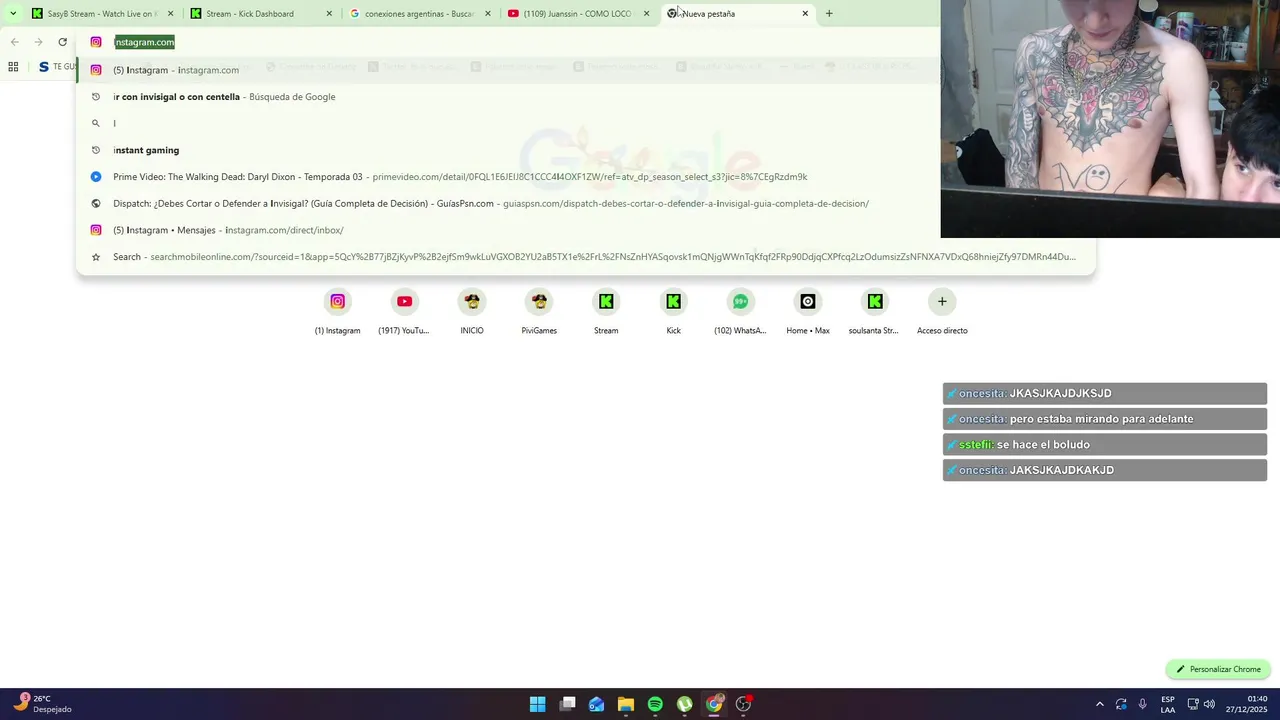Open the volume tray control

point(1210,704)
